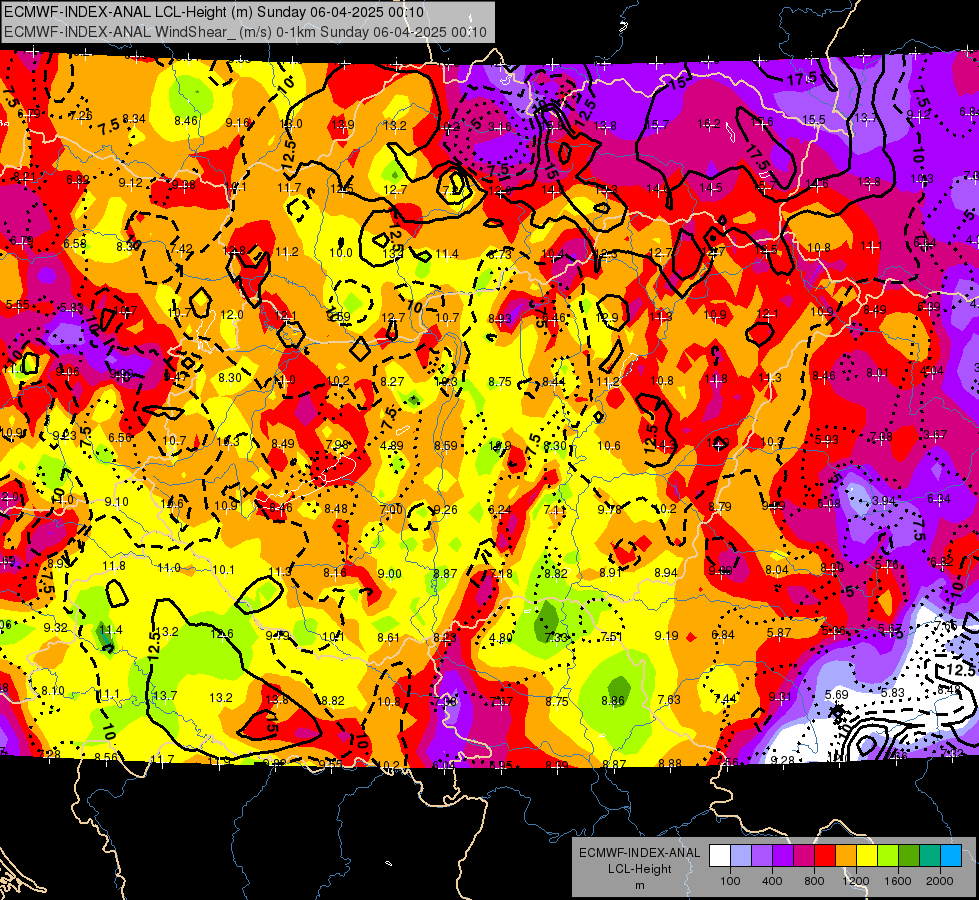The width and height of the screenshot is (979, 900).
Task: Select the white legend swatch
Action: (x=720, y=856)
